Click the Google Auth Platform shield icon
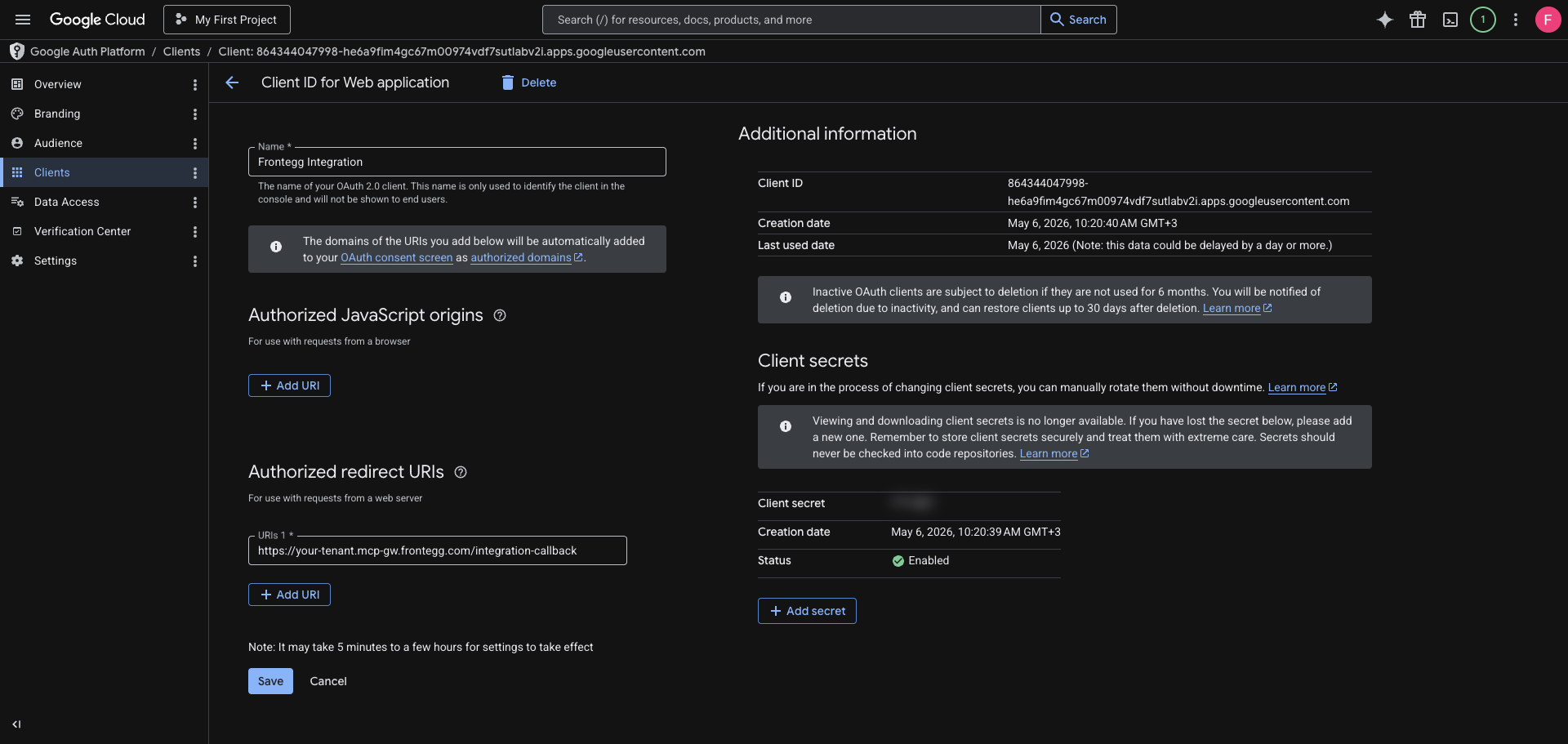The image size is (1568, 744). tap(16, 51)
